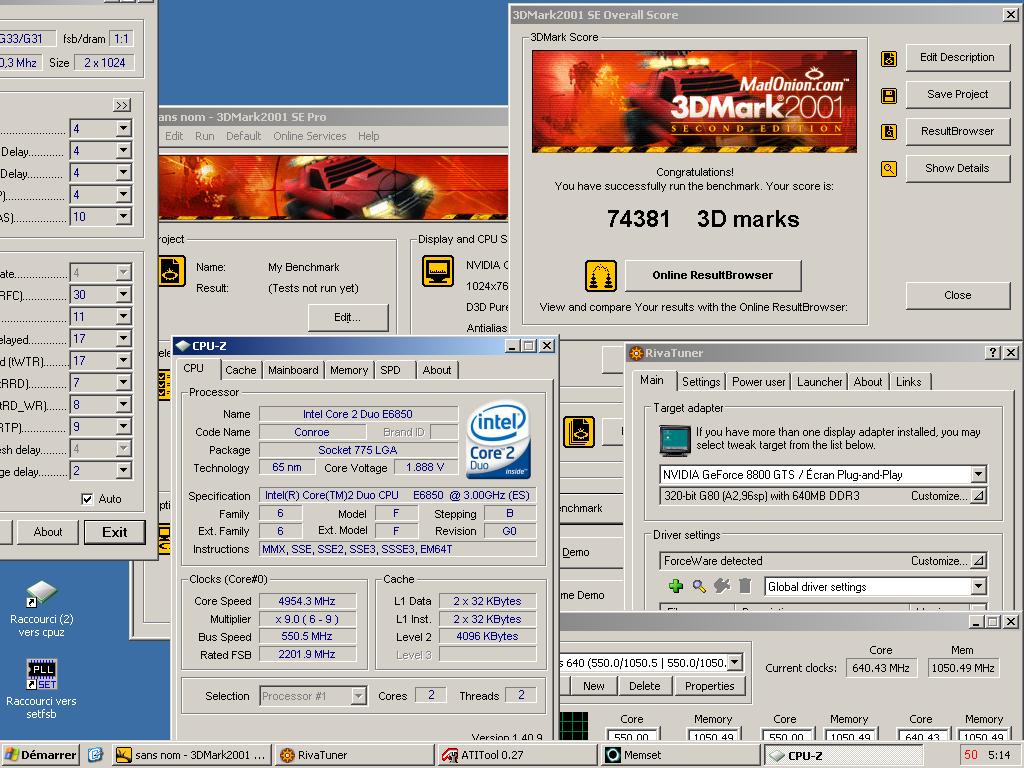The height and width of the screenshot is (768, 1024).
Task: Switch to Memset in the taskbar
Action: [x=679, y=755]
